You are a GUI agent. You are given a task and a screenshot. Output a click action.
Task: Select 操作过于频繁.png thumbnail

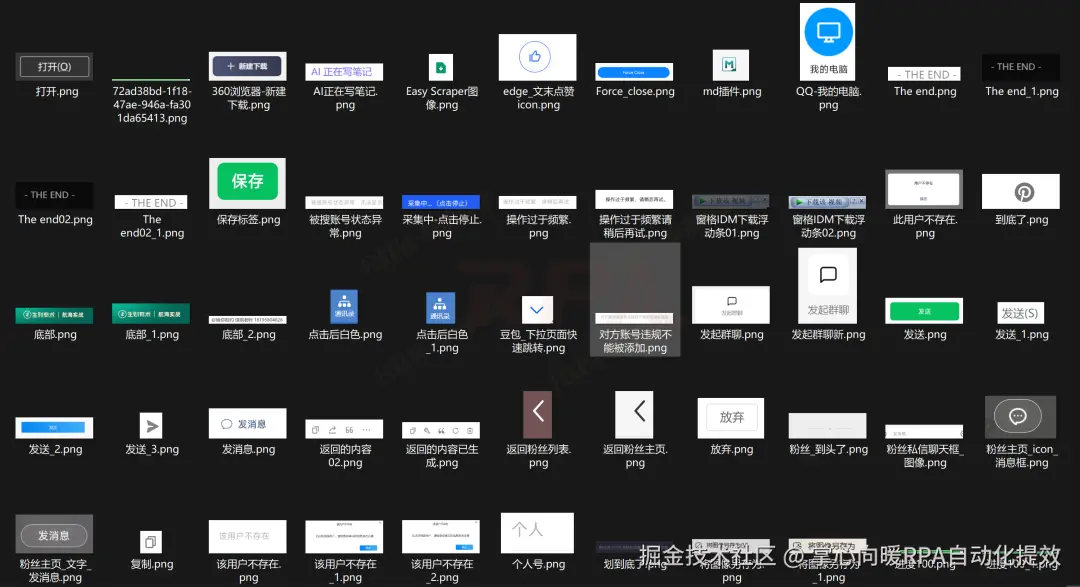pos(537,202)
